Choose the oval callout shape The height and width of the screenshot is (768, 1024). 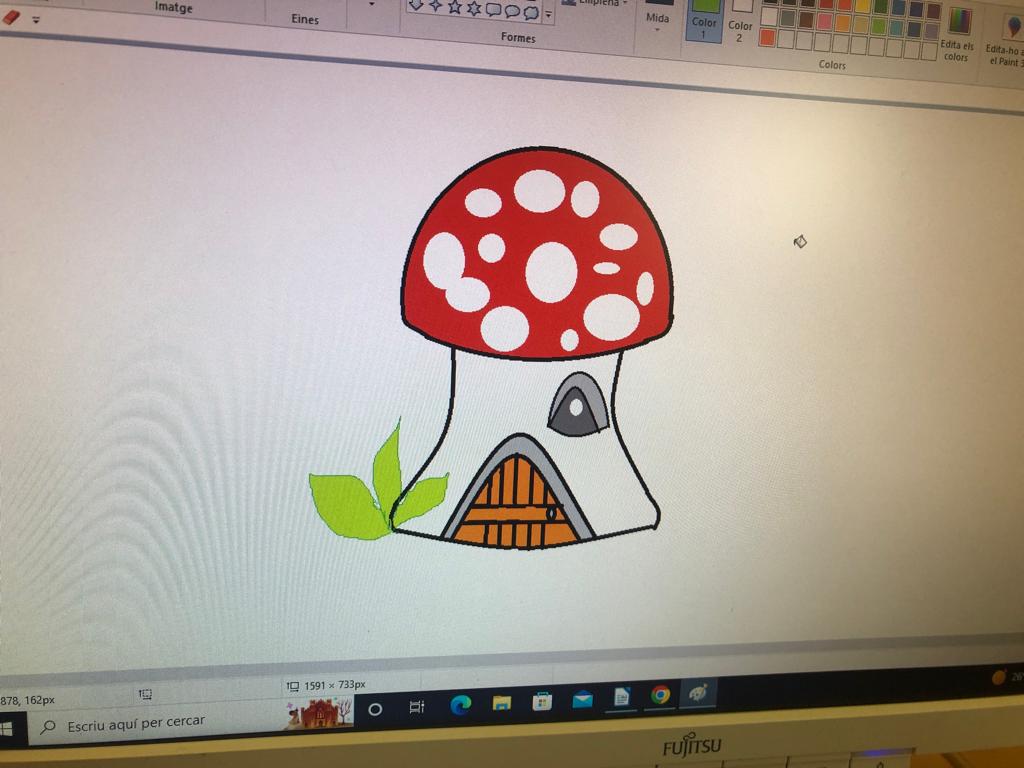(x=512, y=11)
